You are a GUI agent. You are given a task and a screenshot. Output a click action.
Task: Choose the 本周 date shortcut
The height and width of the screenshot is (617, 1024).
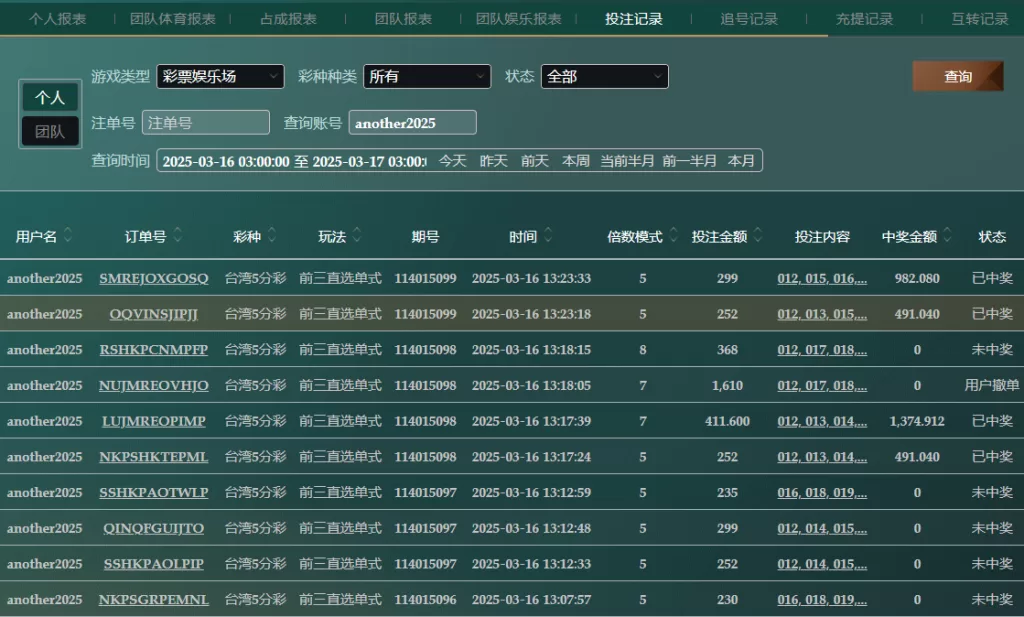pos(575,161)
